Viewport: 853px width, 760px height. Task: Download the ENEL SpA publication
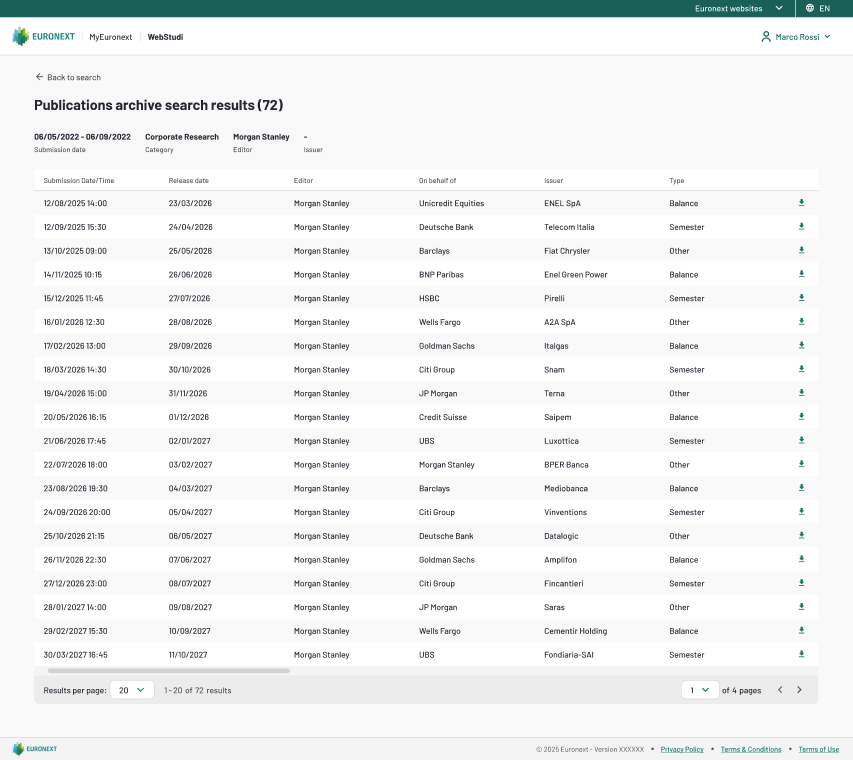point(801,203)
